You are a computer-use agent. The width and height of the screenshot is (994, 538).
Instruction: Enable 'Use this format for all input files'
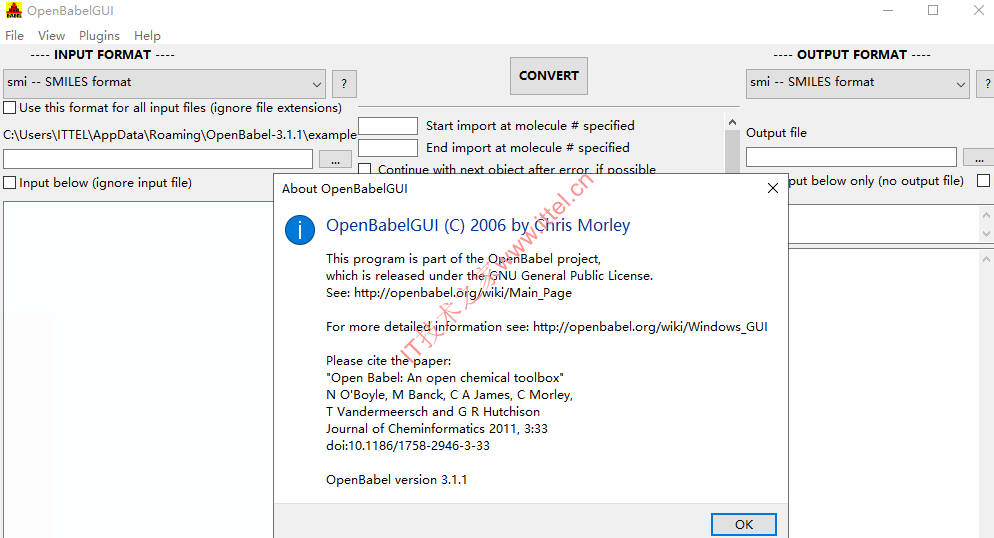(x=10, y=108)
